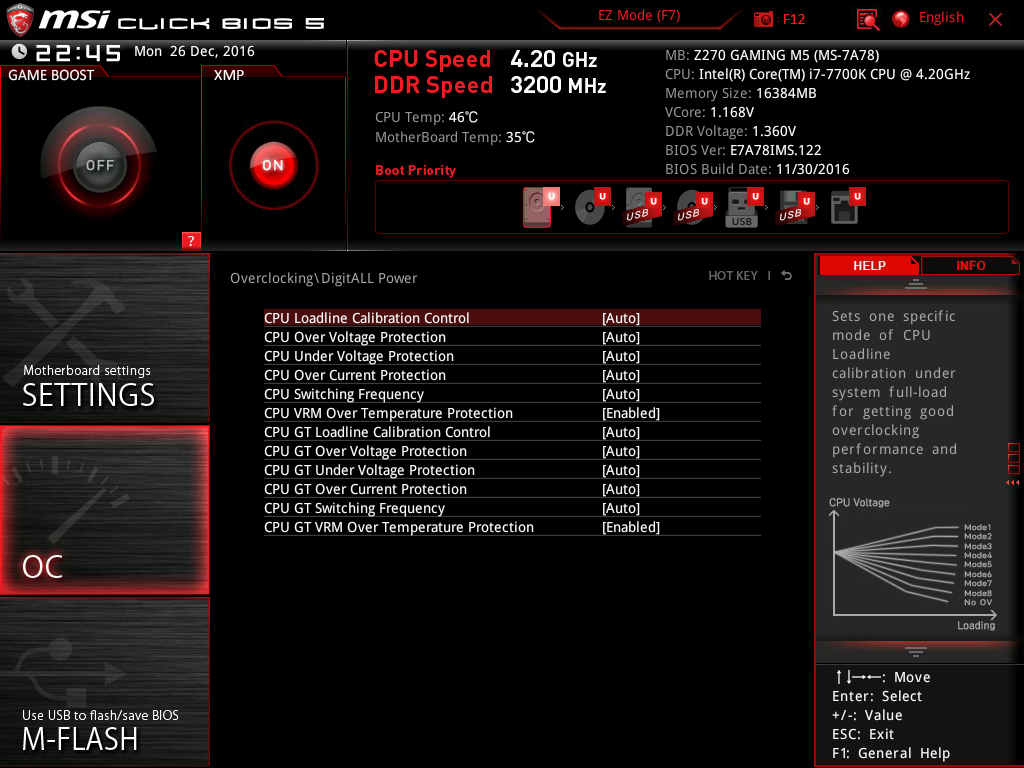The image size is (1024, 768).
Task: Click the date Mon 26 Dec, 2016
Action: (x=194, y=51)
